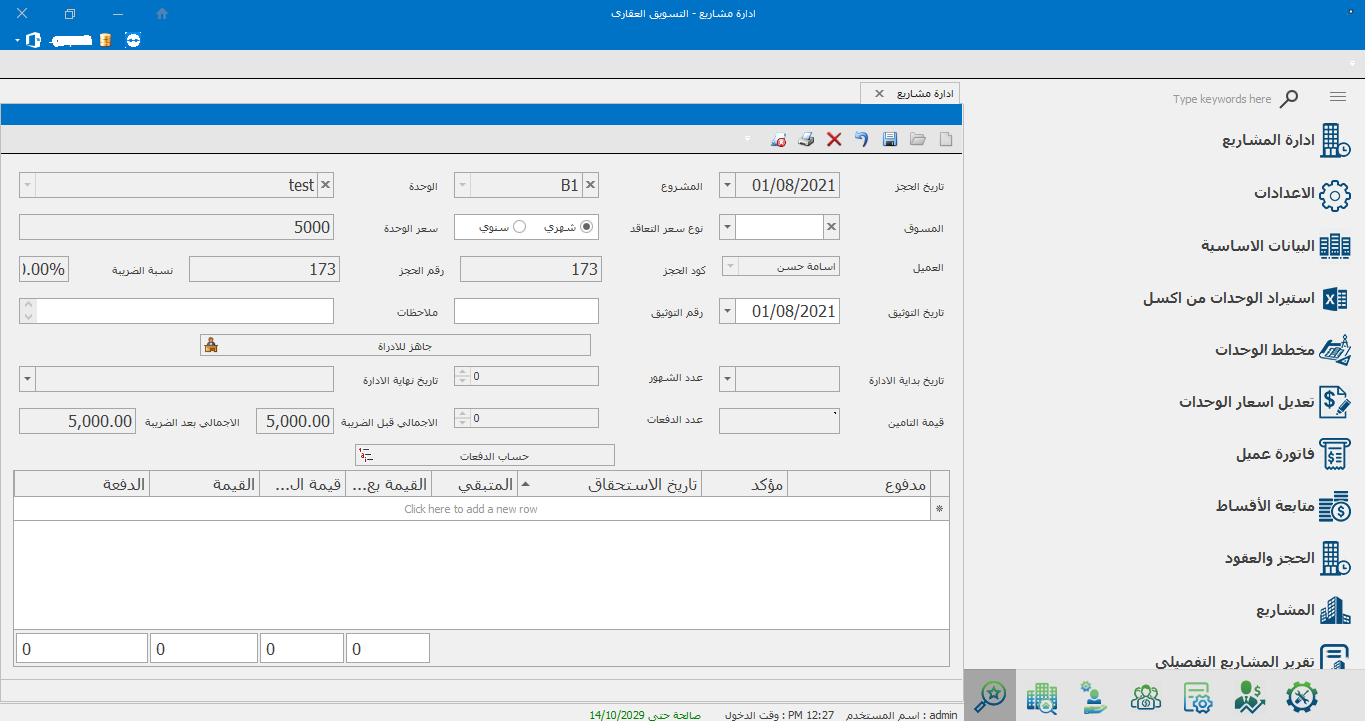Click the search magnifier icon beside keywords box

(x=1290, y=98)
